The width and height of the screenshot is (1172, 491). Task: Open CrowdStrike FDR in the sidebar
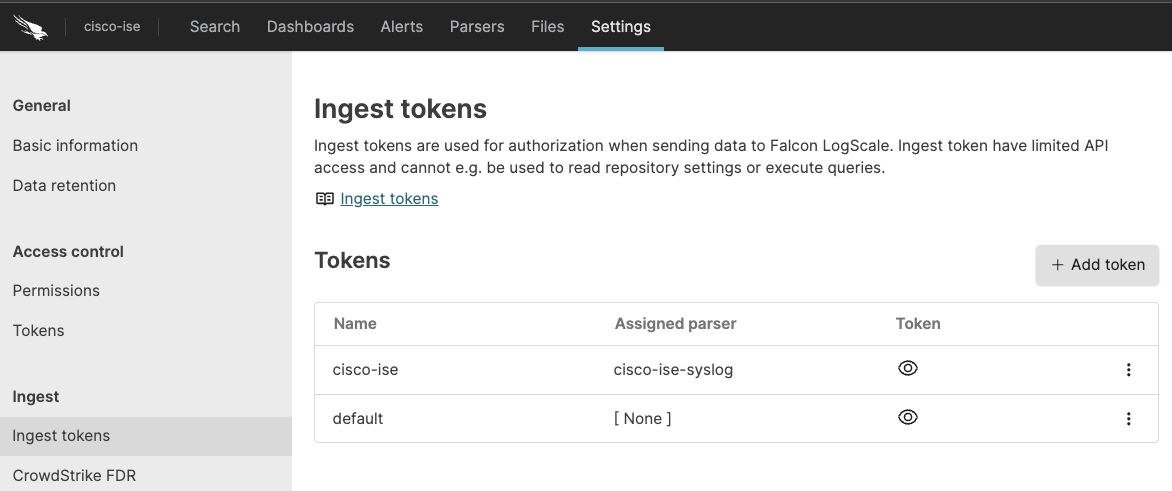74,475
